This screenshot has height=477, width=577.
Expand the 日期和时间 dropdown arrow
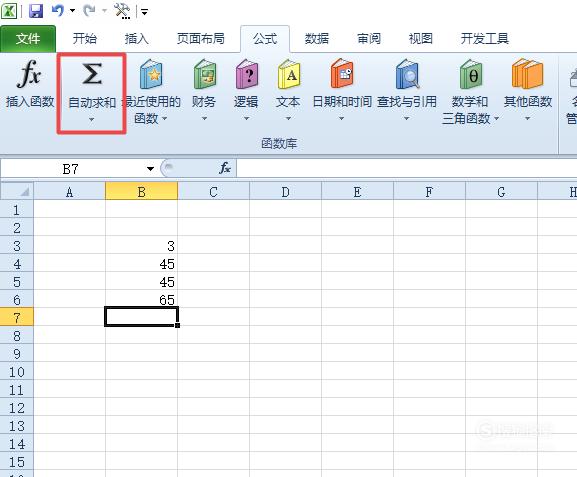point(341,119)
